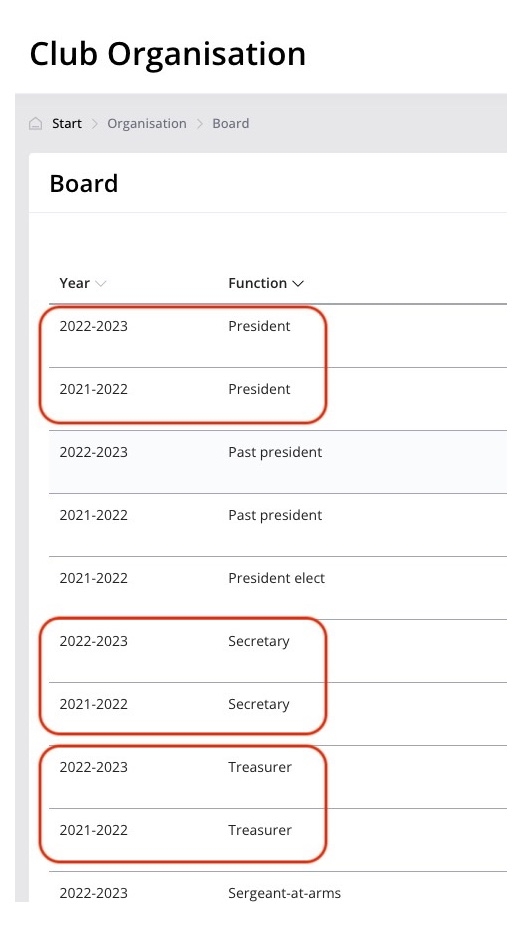Select the 2021-2022 Past president row
This screenshot has width=523, height=930.
(278, 524)
